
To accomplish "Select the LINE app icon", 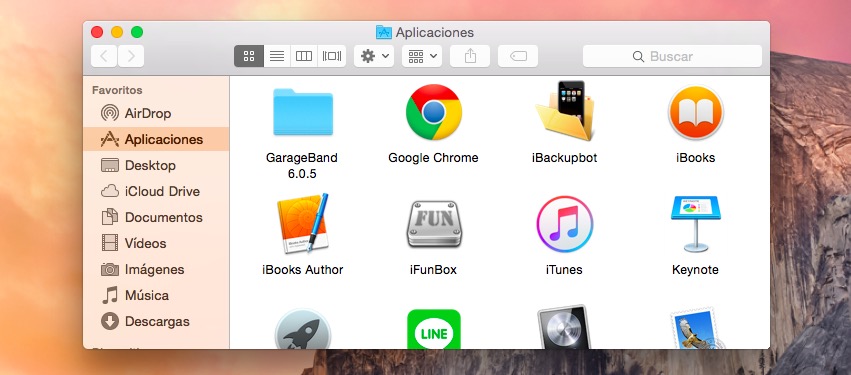I will (x=434, y=329).
